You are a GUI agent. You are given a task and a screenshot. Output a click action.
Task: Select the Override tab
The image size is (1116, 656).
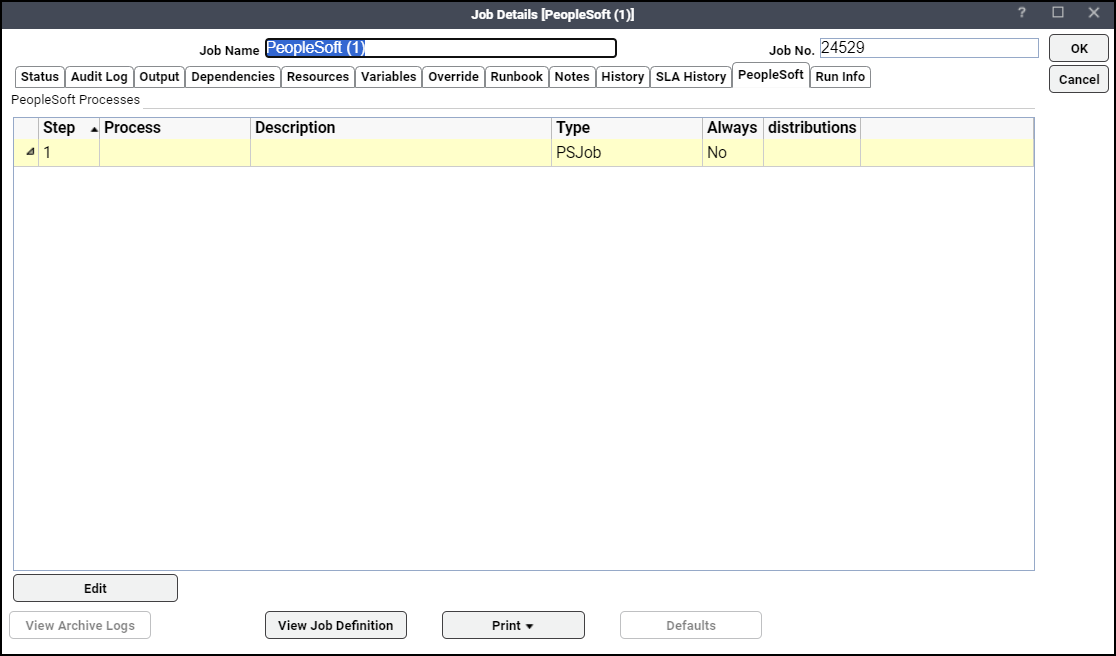click(453, 77)
